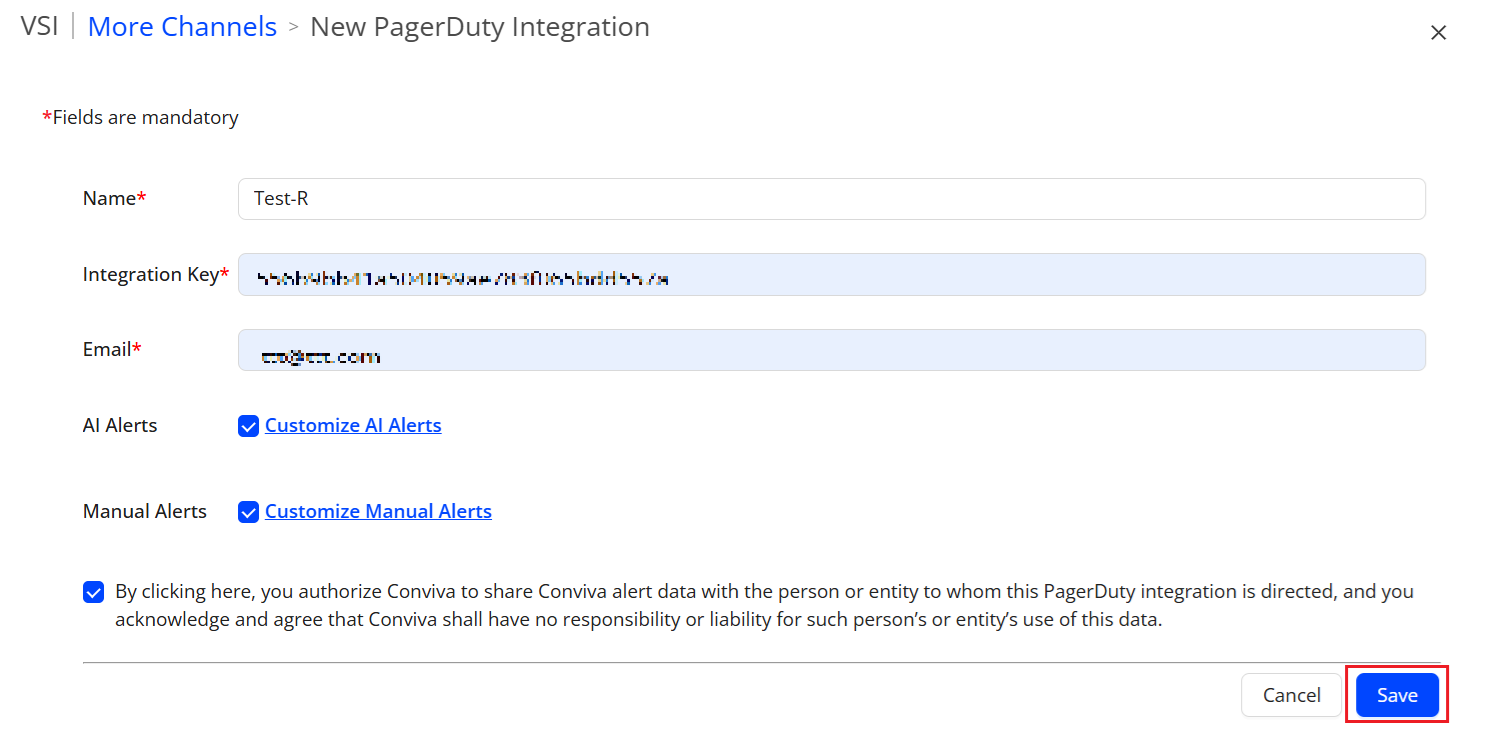Open Customize Manual Alerts link
1488x742 pixels.
coord(378,512)
